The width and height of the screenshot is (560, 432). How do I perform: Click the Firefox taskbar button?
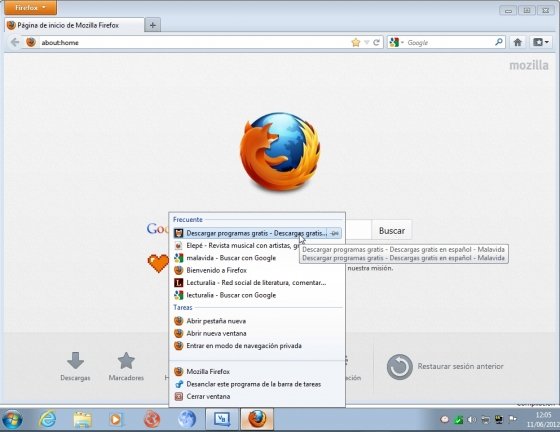coord(257,419)
